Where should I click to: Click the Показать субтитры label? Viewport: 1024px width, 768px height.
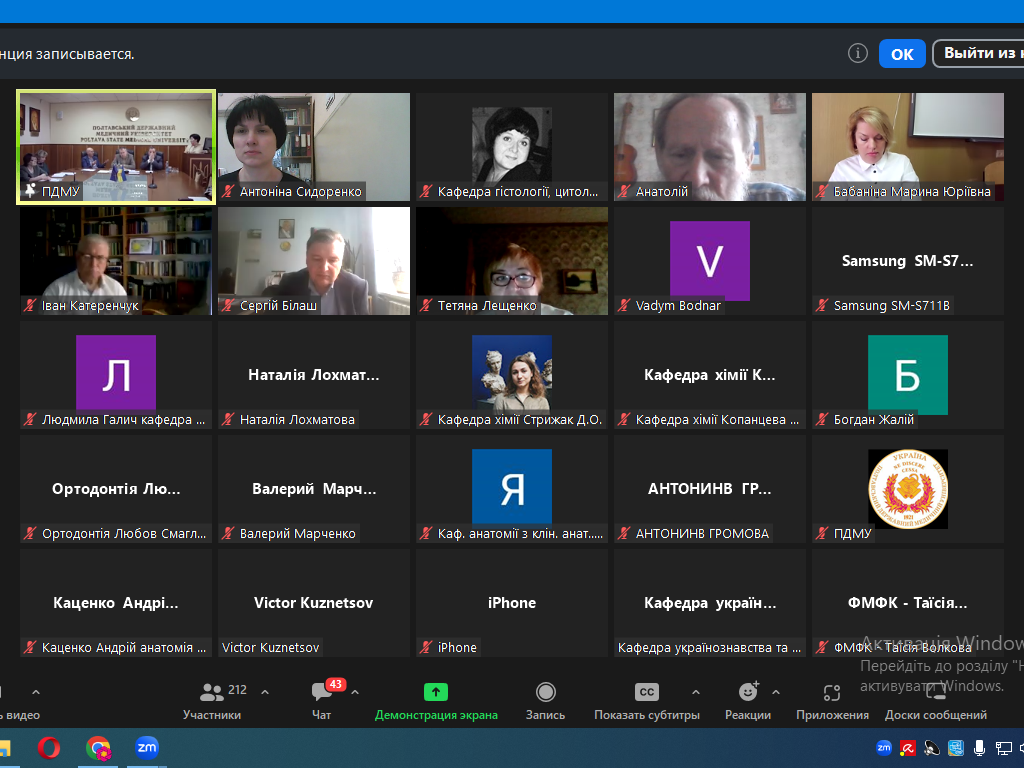(x=647, y=715)
